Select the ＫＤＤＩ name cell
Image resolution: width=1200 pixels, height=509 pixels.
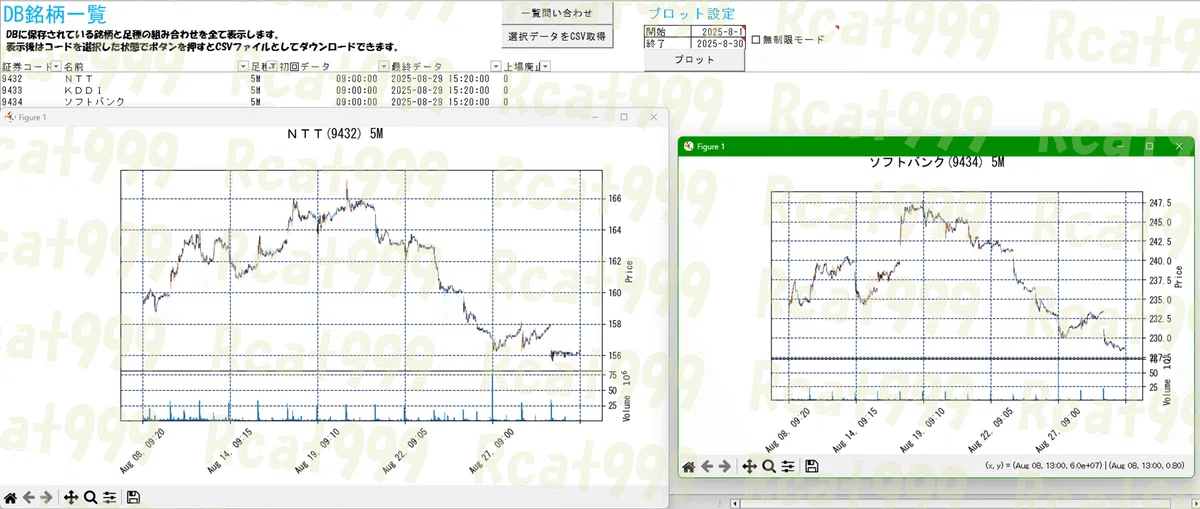[x=84, y=90]
